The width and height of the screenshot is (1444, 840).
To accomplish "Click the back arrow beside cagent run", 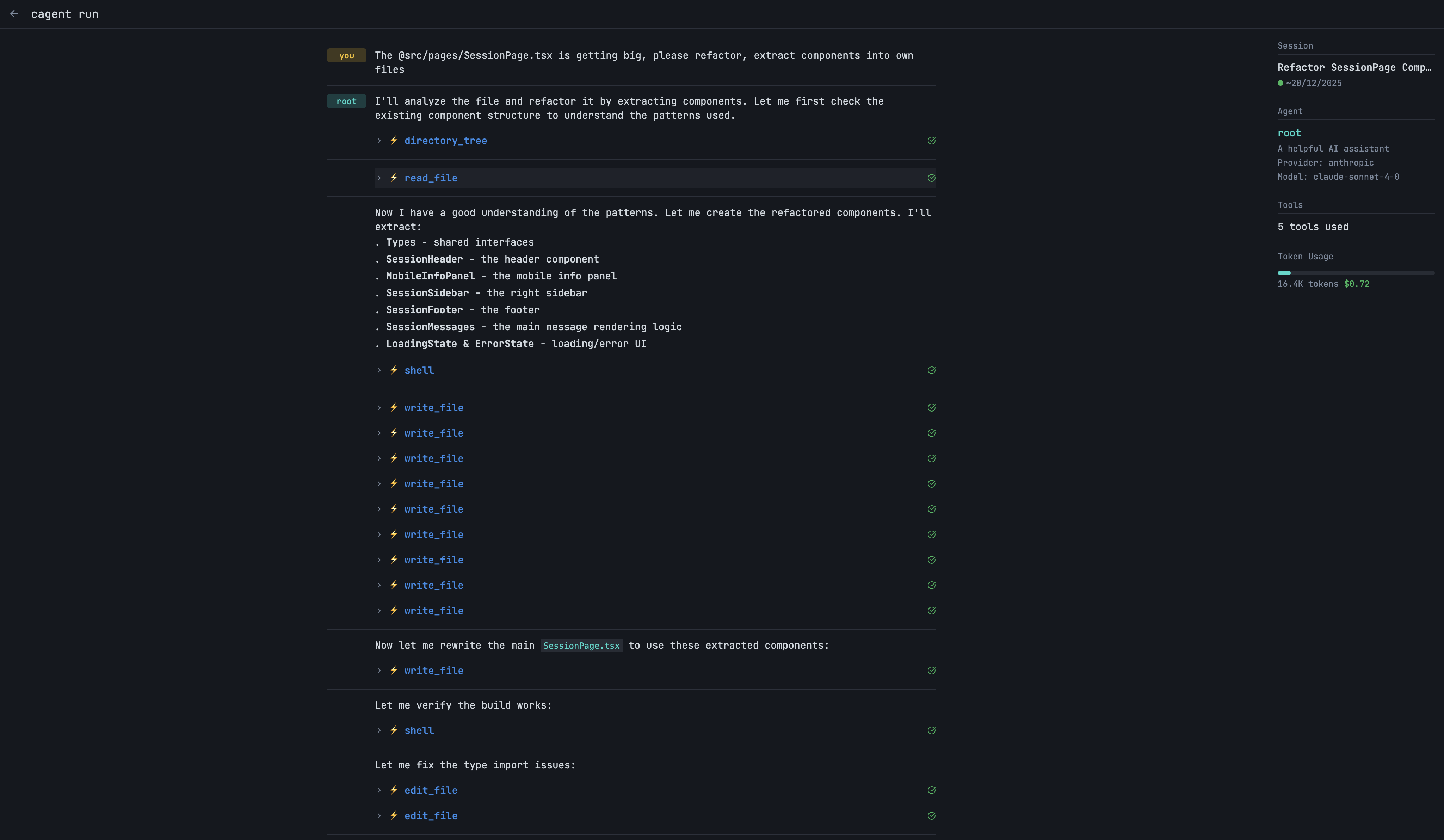I will coord(14,14).
